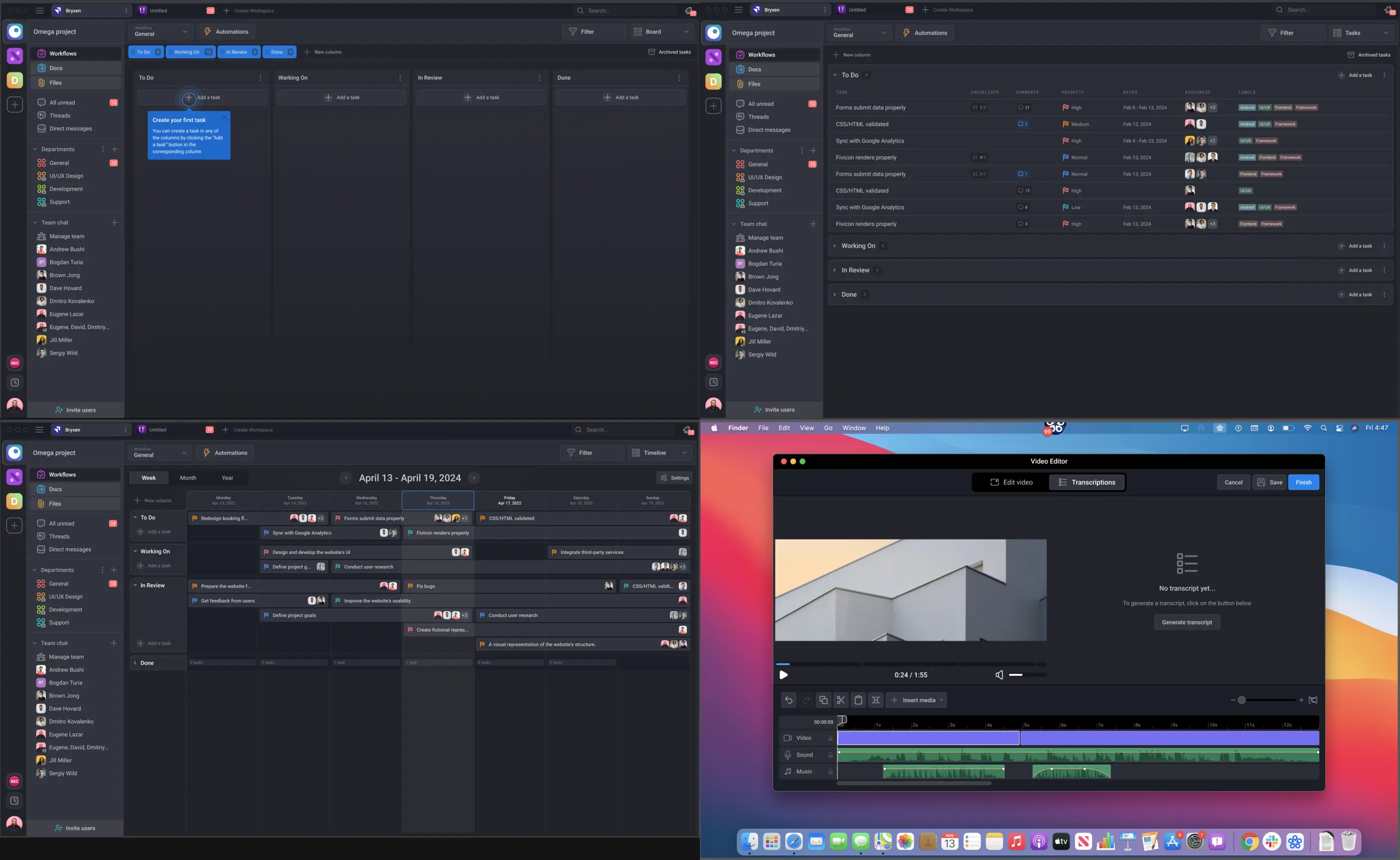Open the Tasks view dropdown
The image size is (1400, 860).
point(1361,33)
